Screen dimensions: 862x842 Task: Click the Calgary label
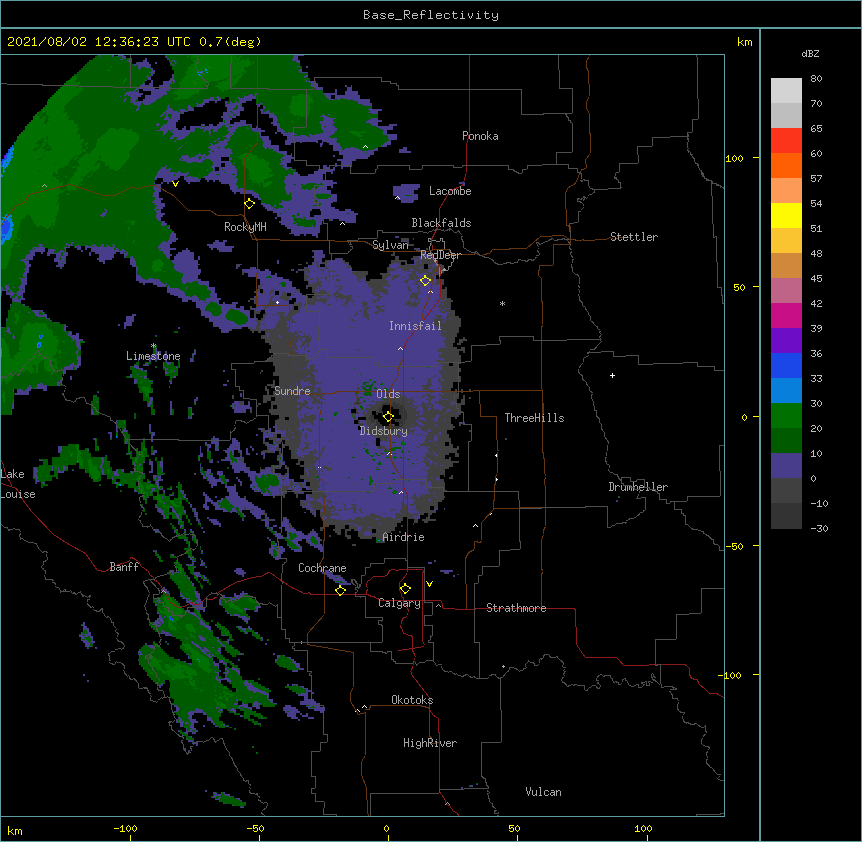point(399,603)
